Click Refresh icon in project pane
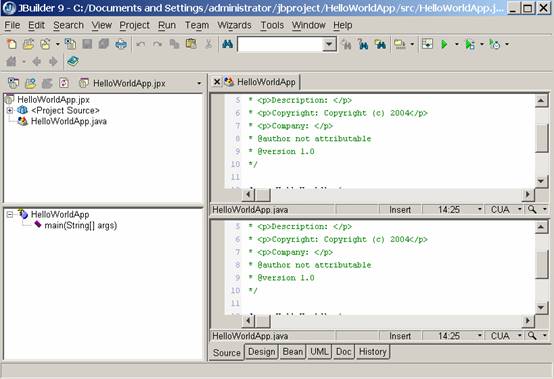This screenshot has height=379, width=554. [64, 83]
